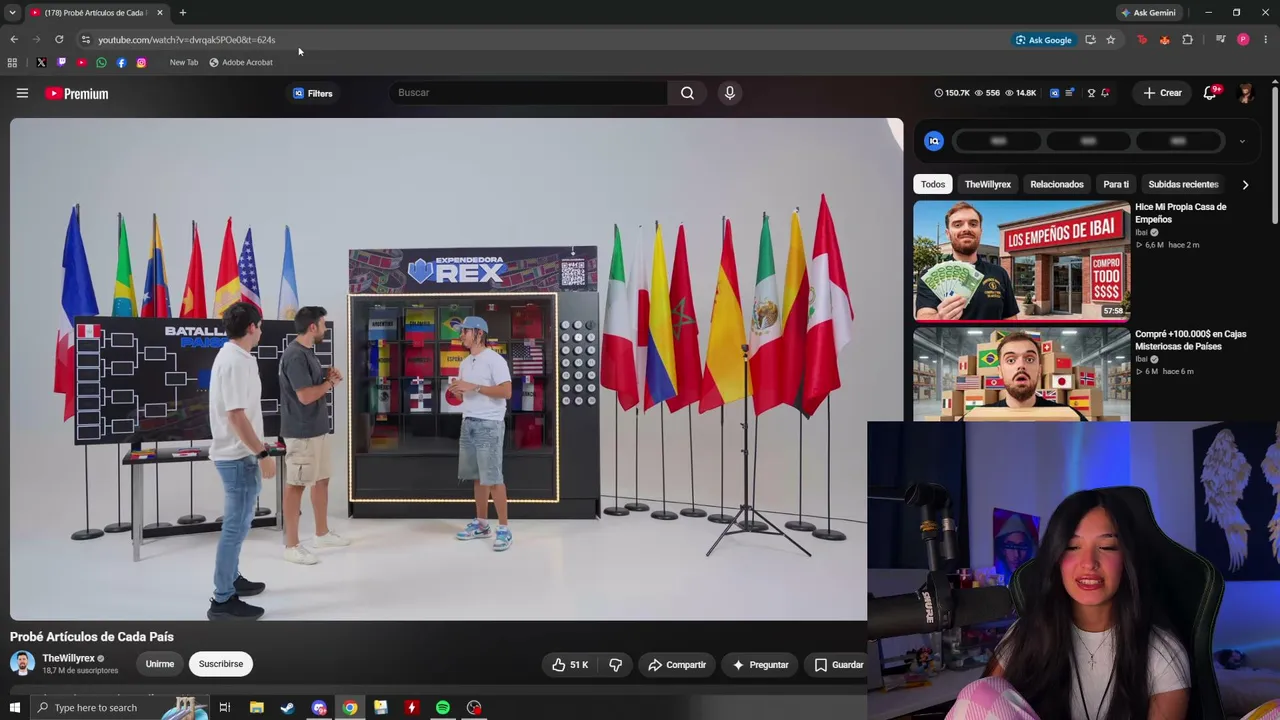View site information icon in address bar
1280x720 pixels.
tap(86, 40)
